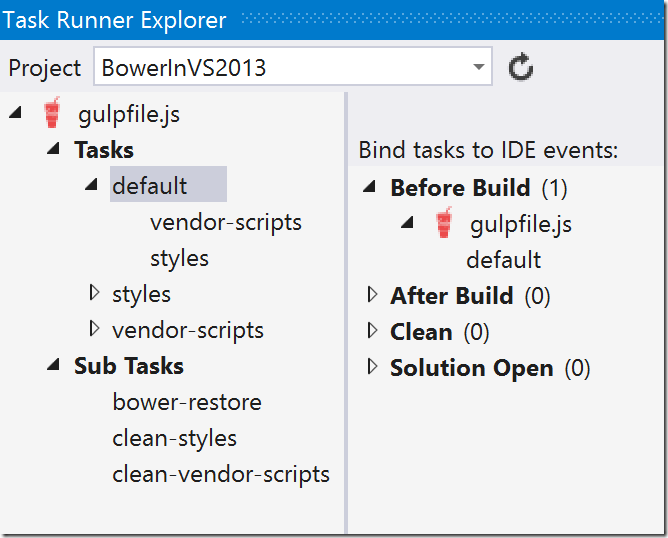Screen dimensions: 668x538
Task: Expand the Clean binding
Action: 373,332
